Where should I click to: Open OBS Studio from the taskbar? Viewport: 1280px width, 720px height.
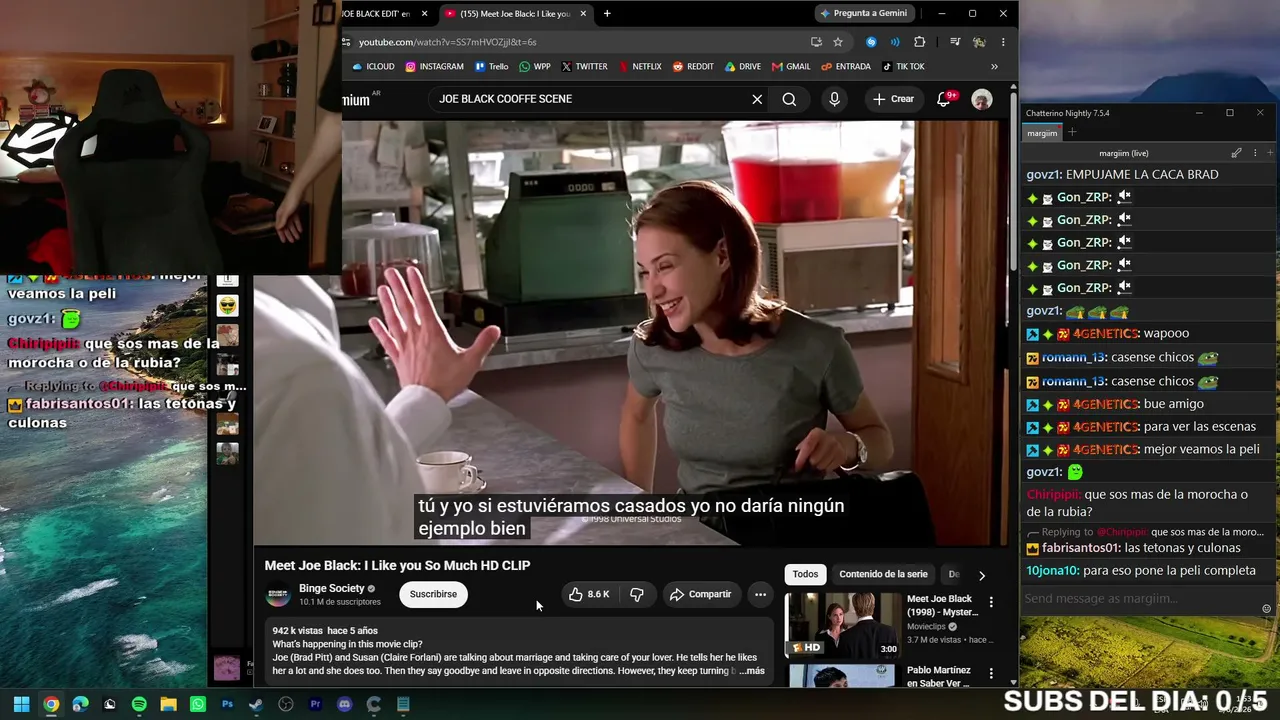click(x=286, y=704)
